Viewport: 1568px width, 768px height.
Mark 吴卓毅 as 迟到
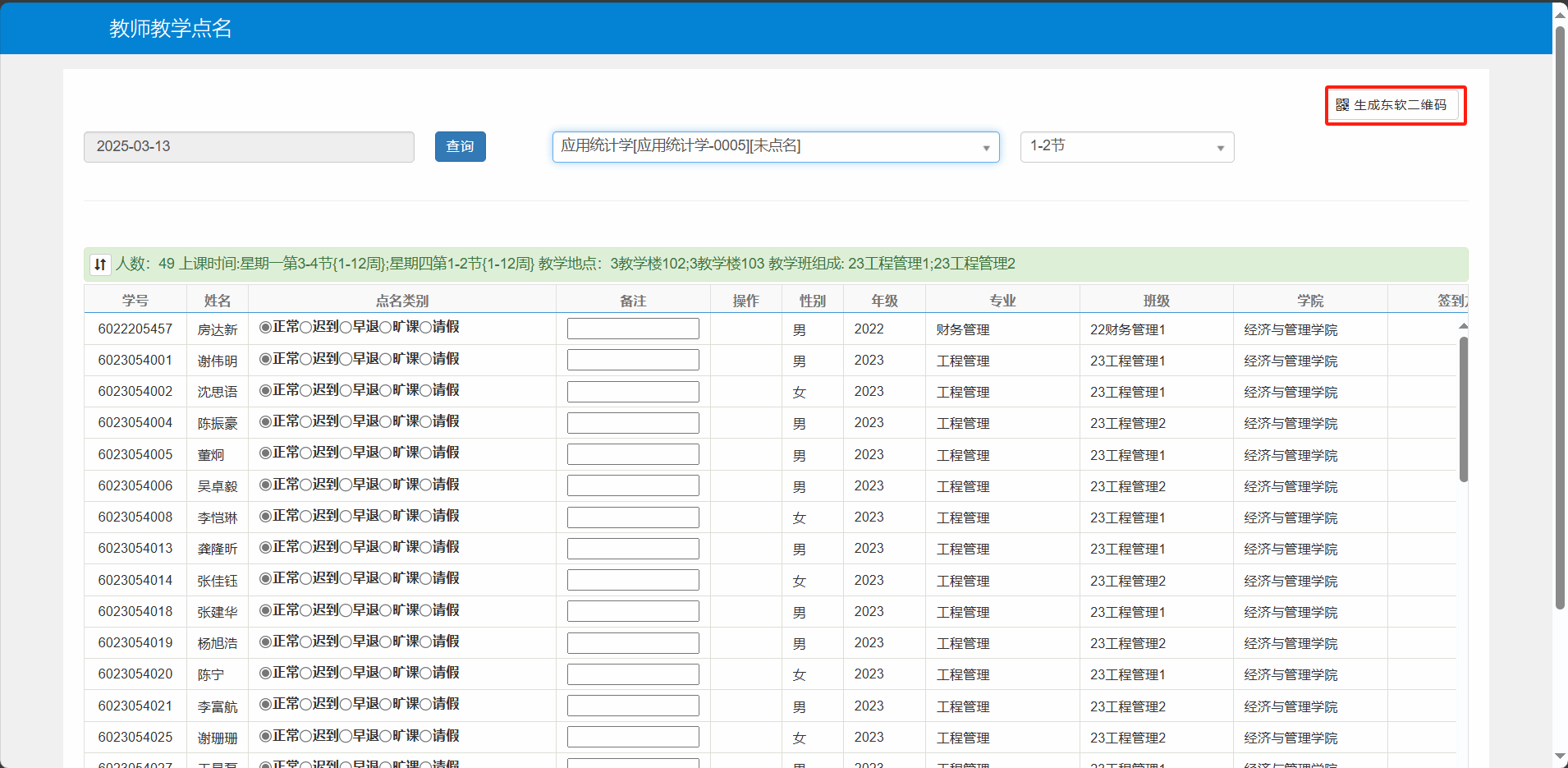pyautogui.click(x=305, y=485)
